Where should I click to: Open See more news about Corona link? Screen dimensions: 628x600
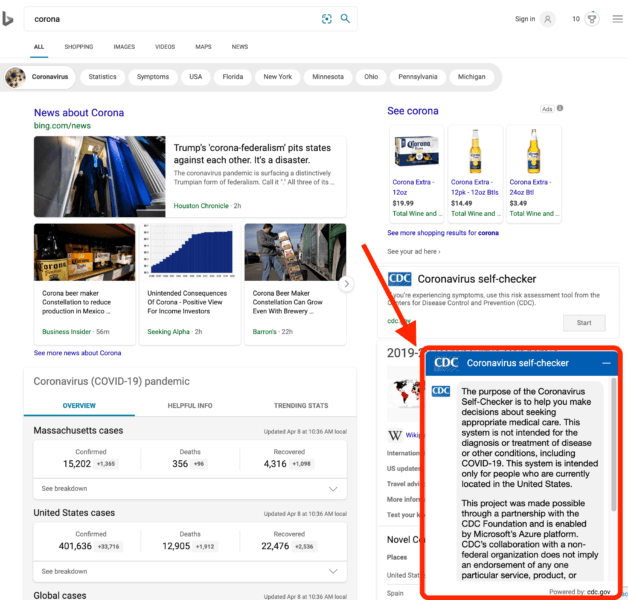point(78,353)
